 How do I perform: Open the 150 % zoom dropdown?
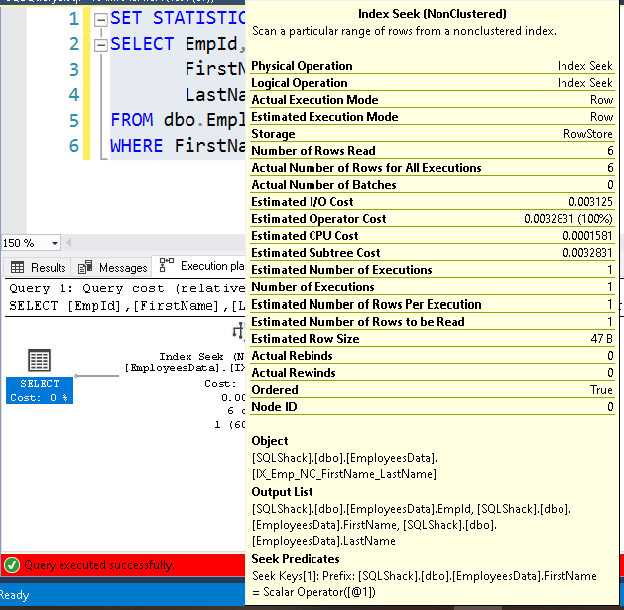pyautogui.click(x=55, y=243)
